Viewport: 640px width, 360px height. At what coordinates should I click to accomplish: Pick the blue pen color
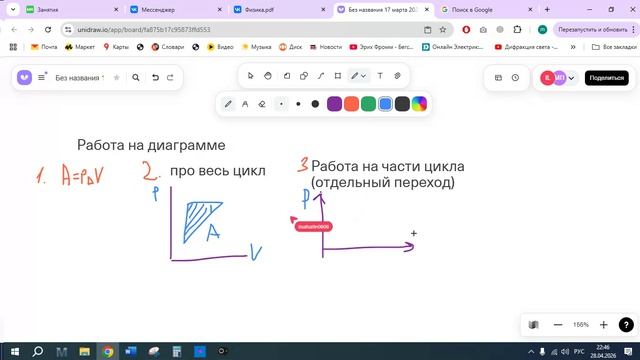click(x=385, y=104)
